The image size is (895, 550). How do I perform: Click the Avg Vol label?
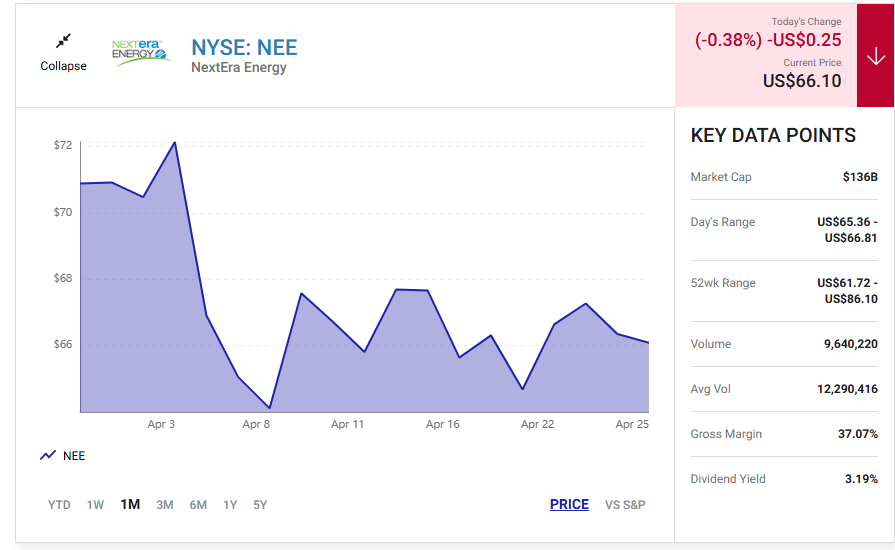coord(711,389)
